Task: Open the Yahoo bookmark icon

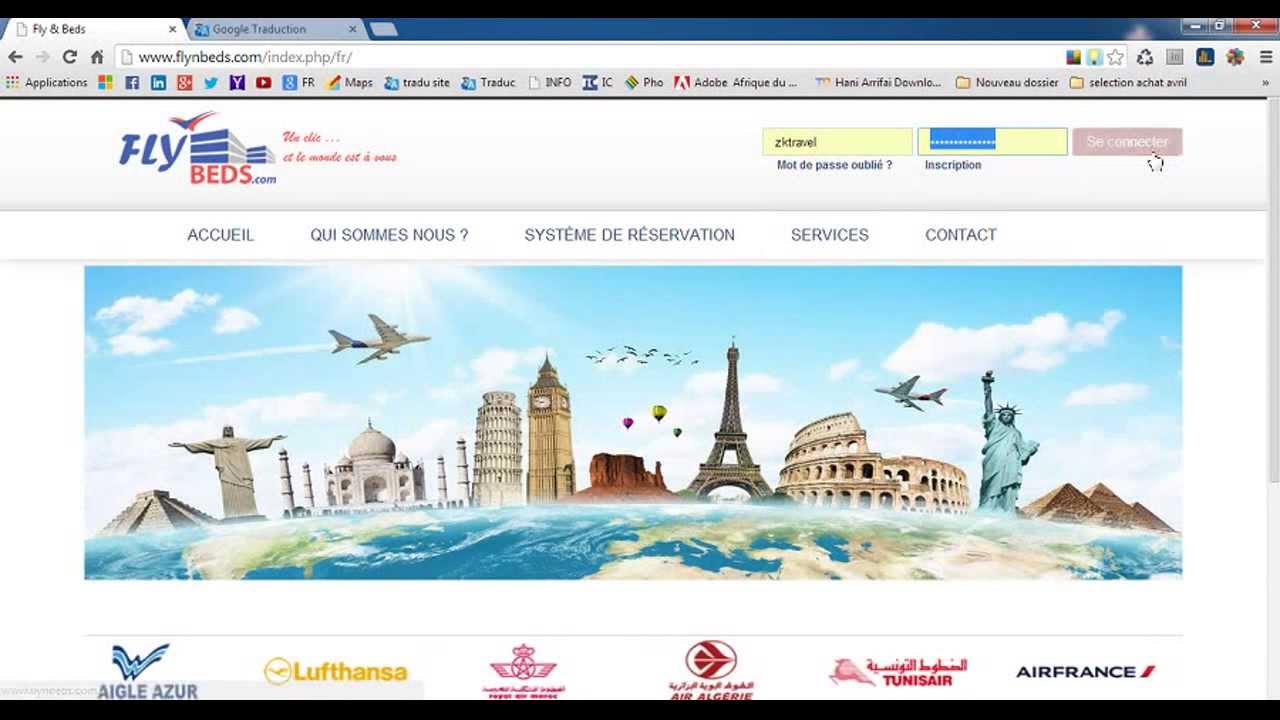Action: [237, 83]
